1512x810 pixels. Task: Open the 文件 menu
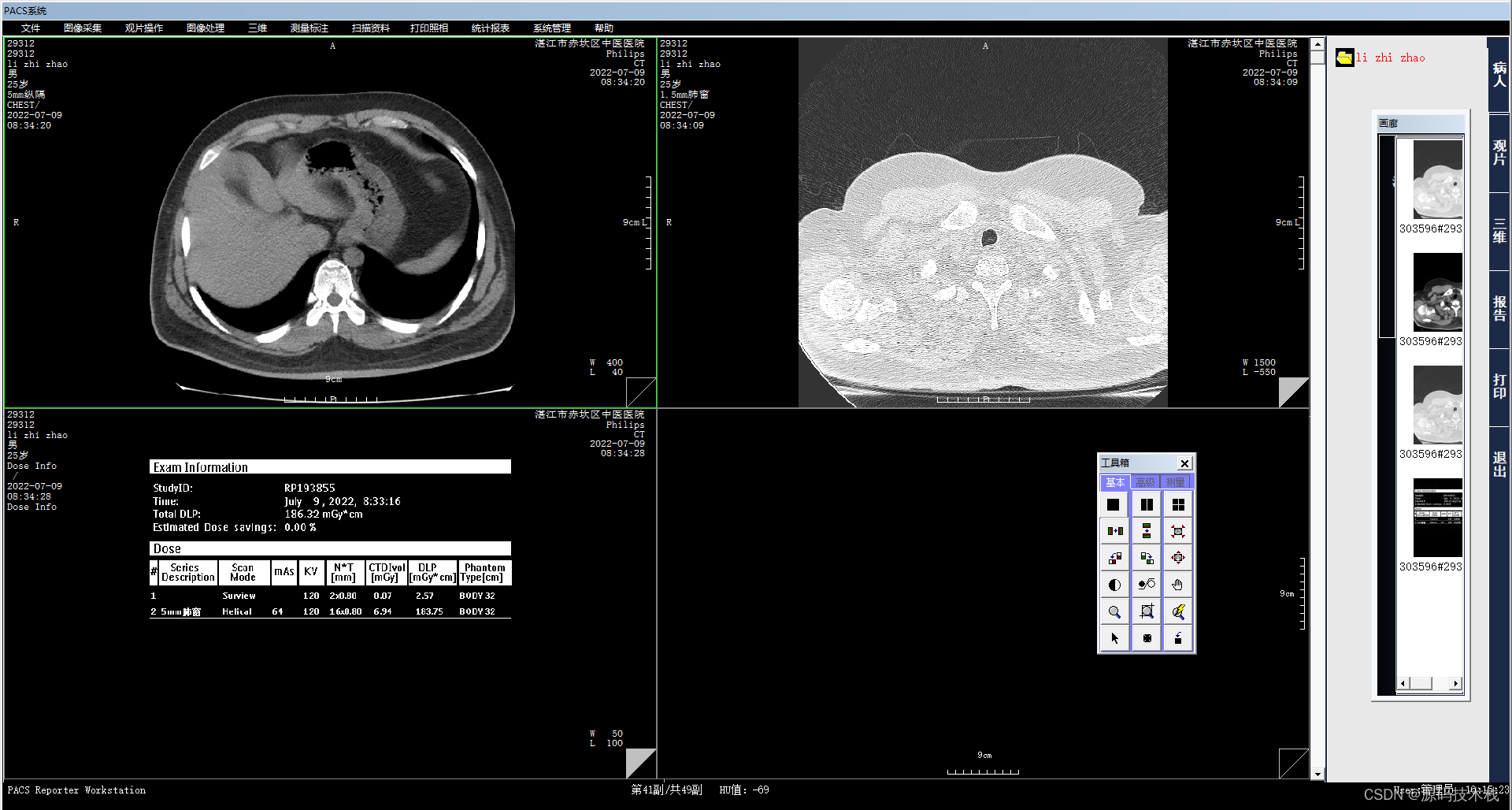coord(31,28)
